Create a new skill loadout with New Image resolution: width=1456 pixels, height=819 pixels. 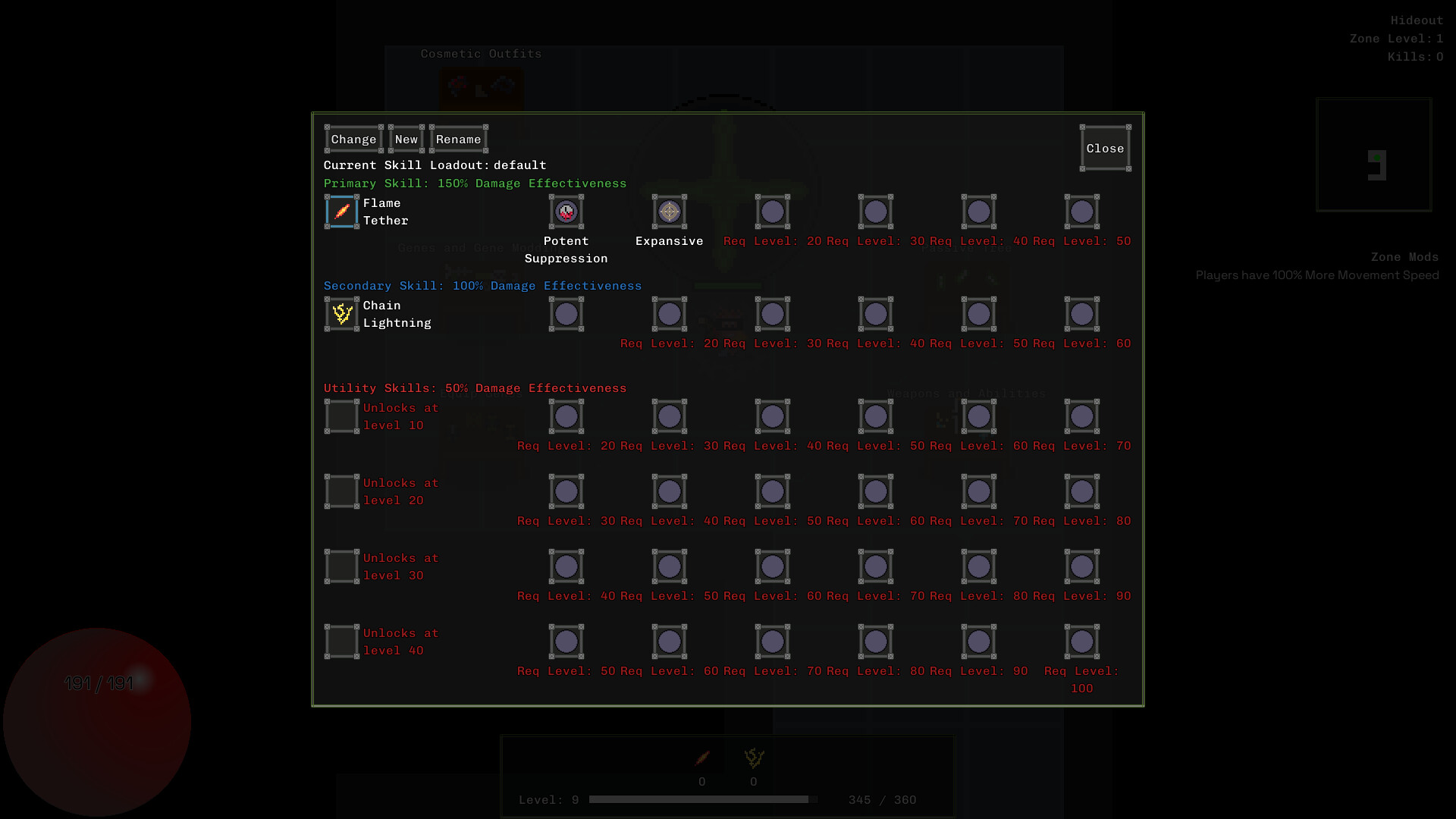(406, 139)
